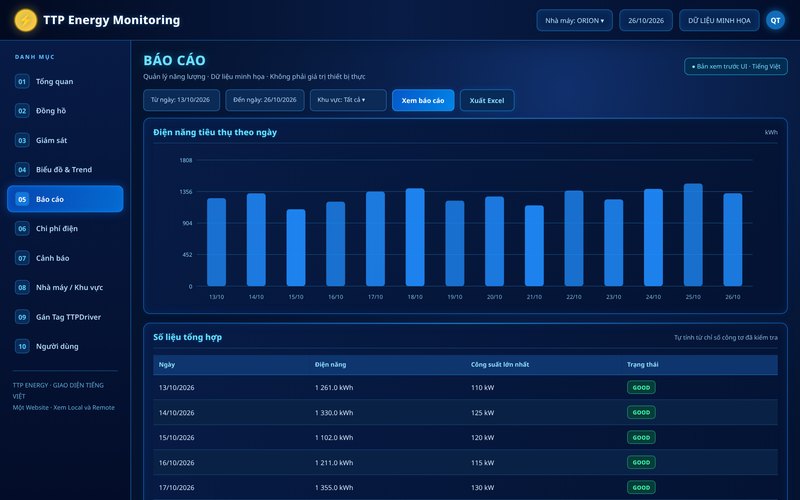Click the Từ ngày: 13/10/2026 field

(x=182, y=100)
